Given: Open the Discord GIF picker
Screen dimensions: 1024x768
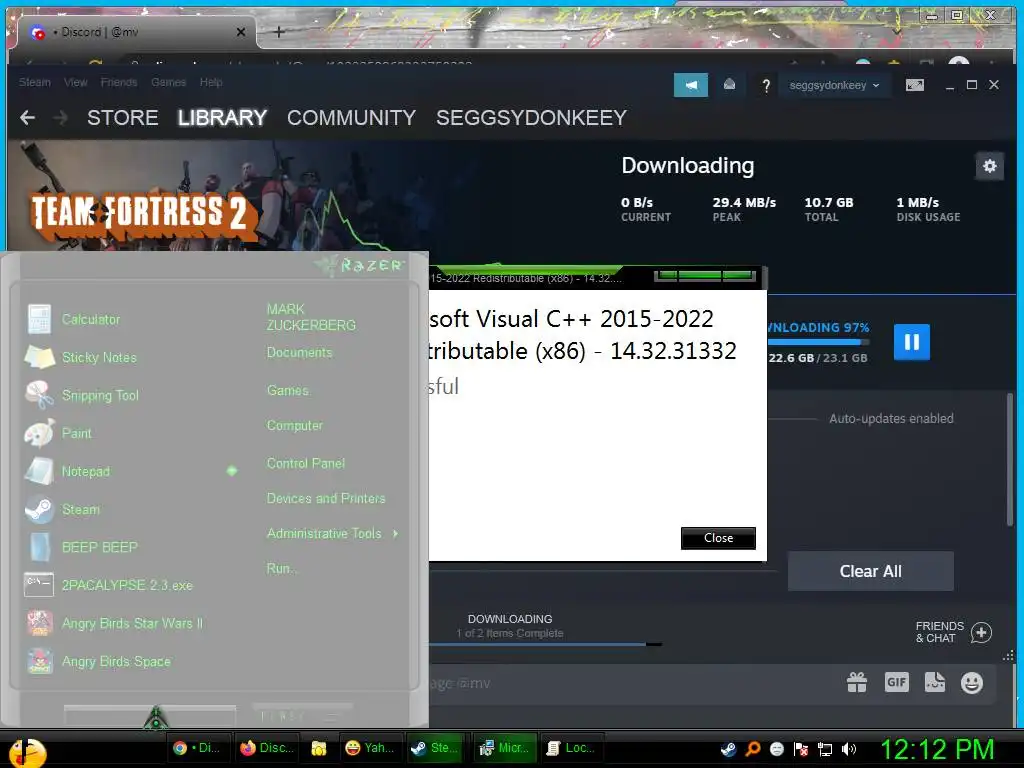Looking at the screenshot, I should click(x=897, y=682).
